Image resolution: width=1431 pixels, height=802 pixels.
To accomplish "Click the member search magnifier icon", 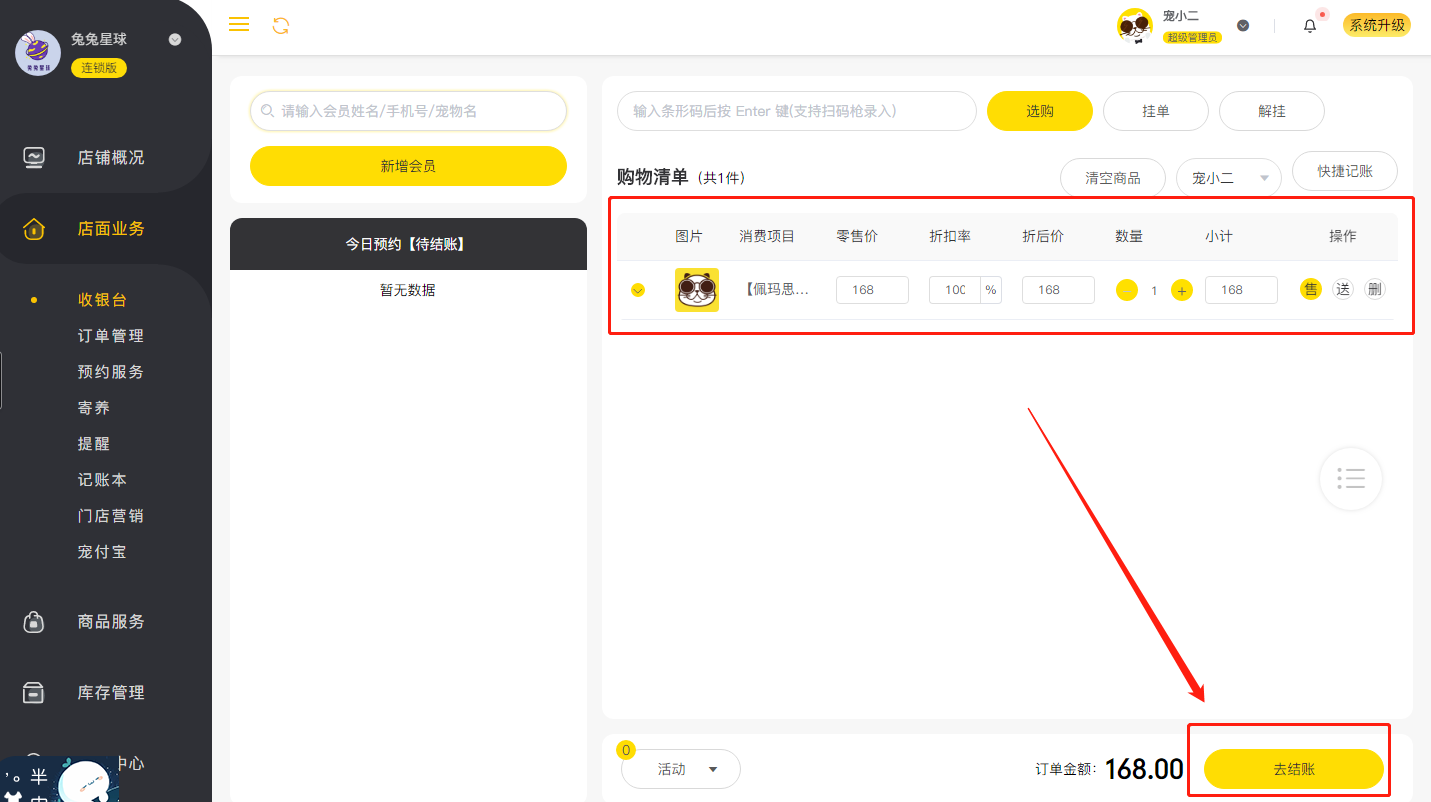I will [267, 111].
